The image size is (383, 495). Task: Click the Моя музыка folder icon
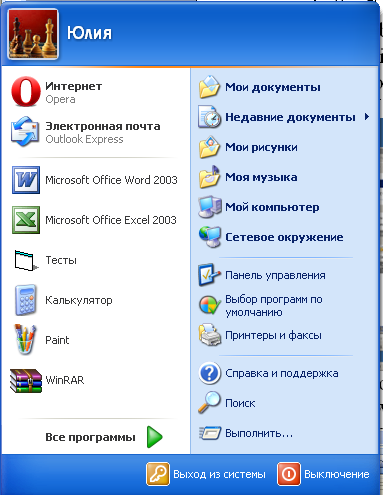click(x=209, y=177)
